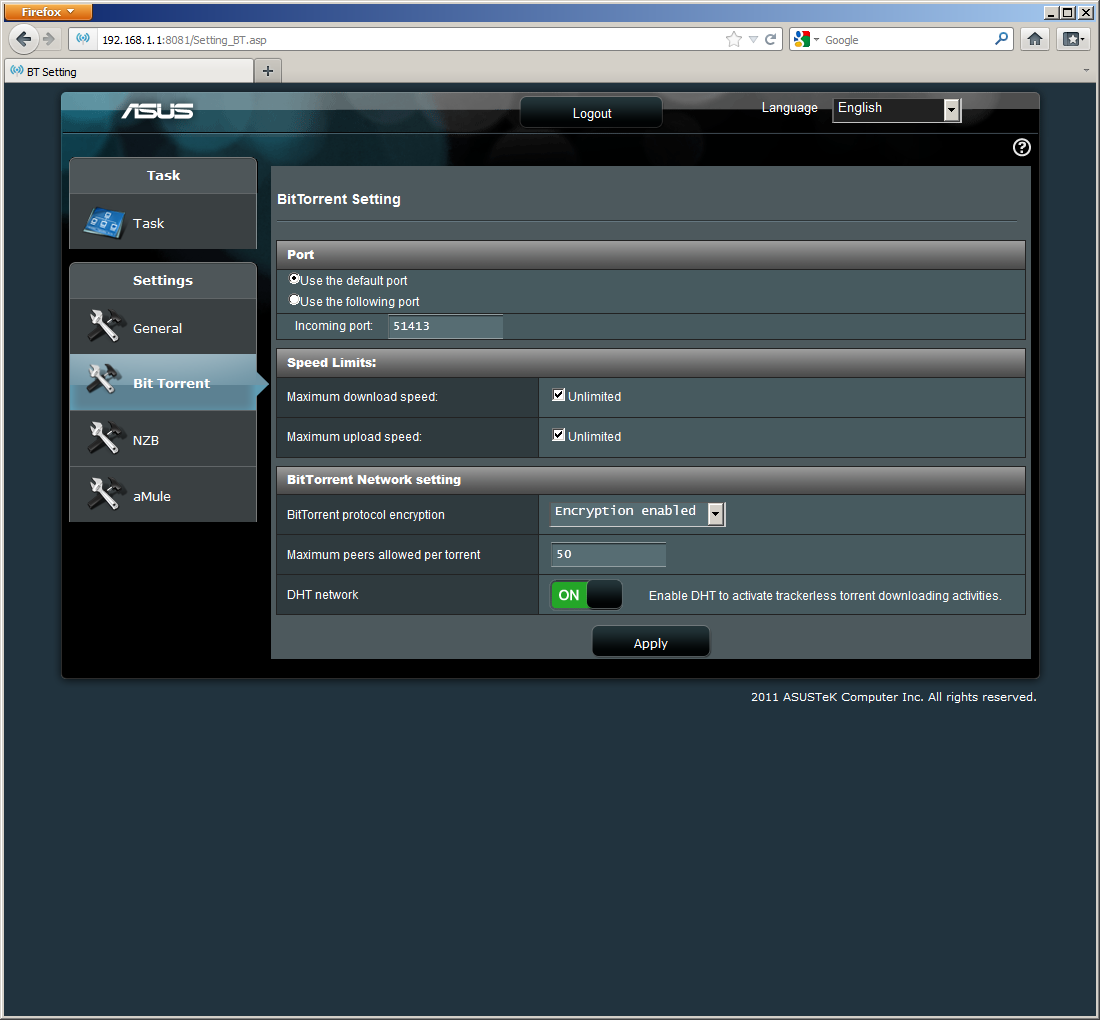Open the Firefox application menu
Screen dimensions: 1100x1020
[x=48, y=12]
